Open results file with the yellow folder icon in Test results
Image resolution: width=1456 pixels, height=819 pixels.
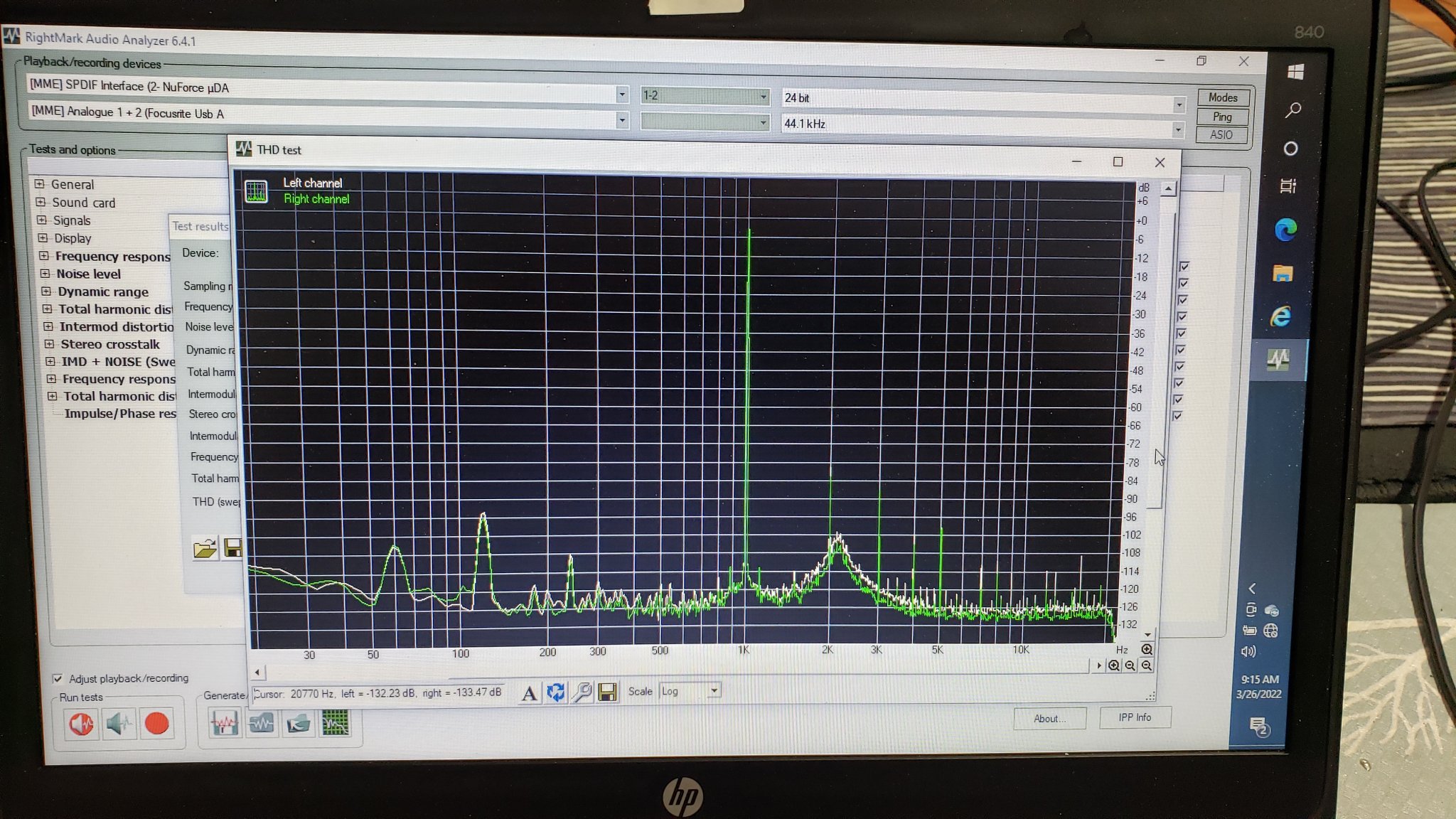point(205,548)
